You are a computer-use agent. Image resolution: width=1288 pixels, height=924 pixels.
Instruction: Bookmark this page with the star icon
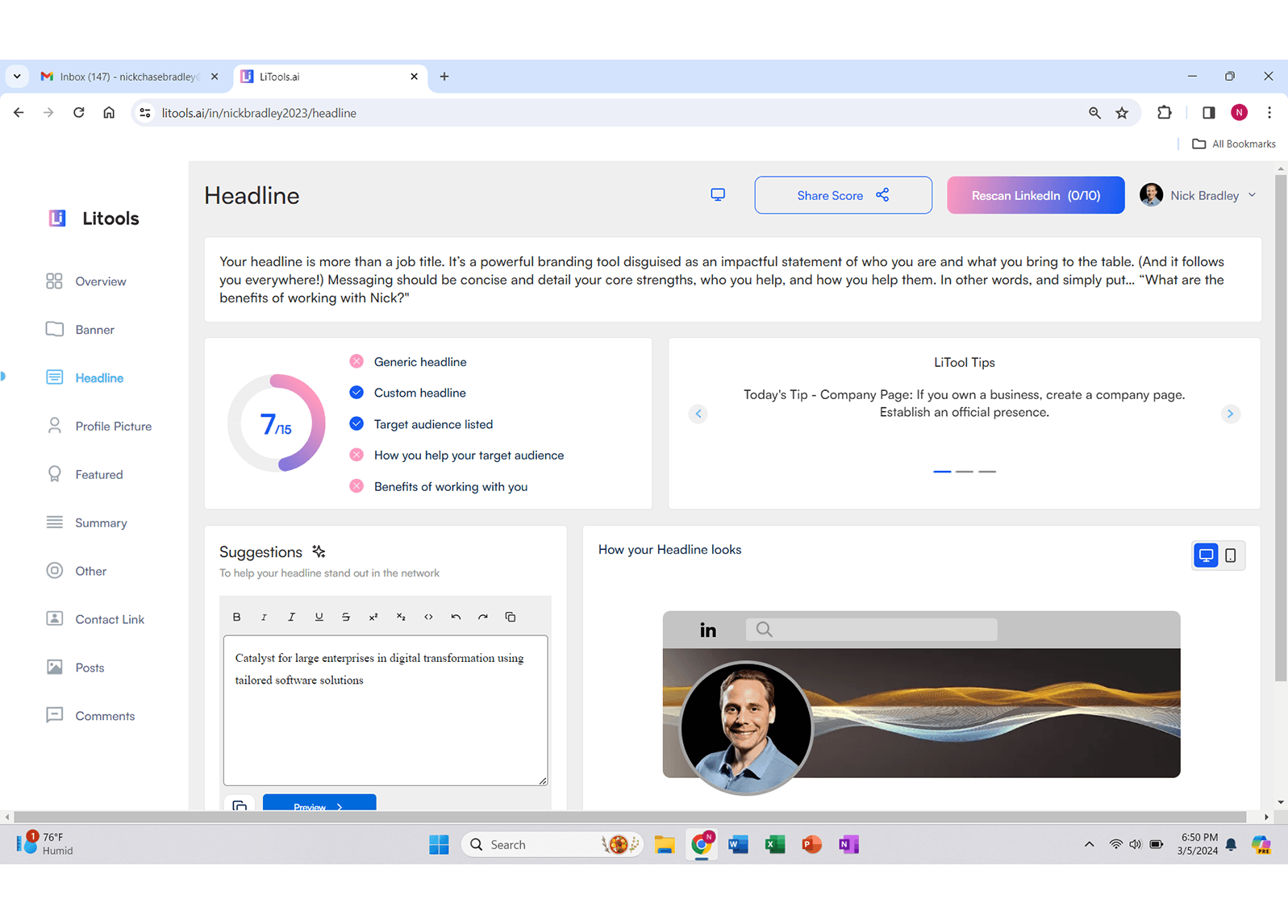(x=1122, y=113)
